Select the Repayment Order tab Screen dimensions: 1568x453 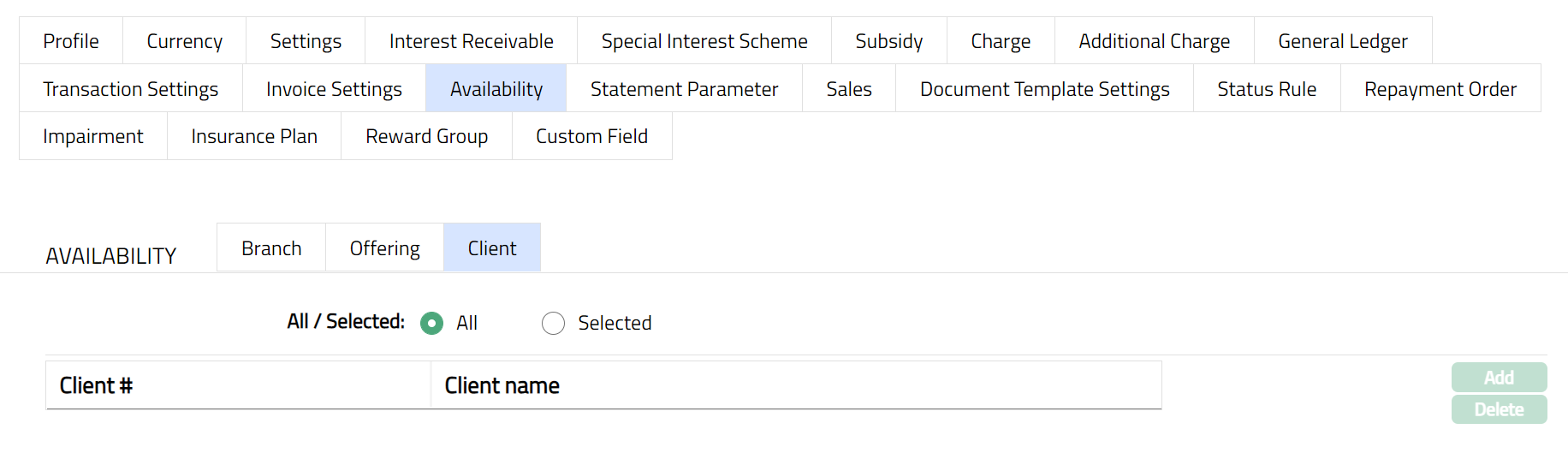(x=1440, y=89)
